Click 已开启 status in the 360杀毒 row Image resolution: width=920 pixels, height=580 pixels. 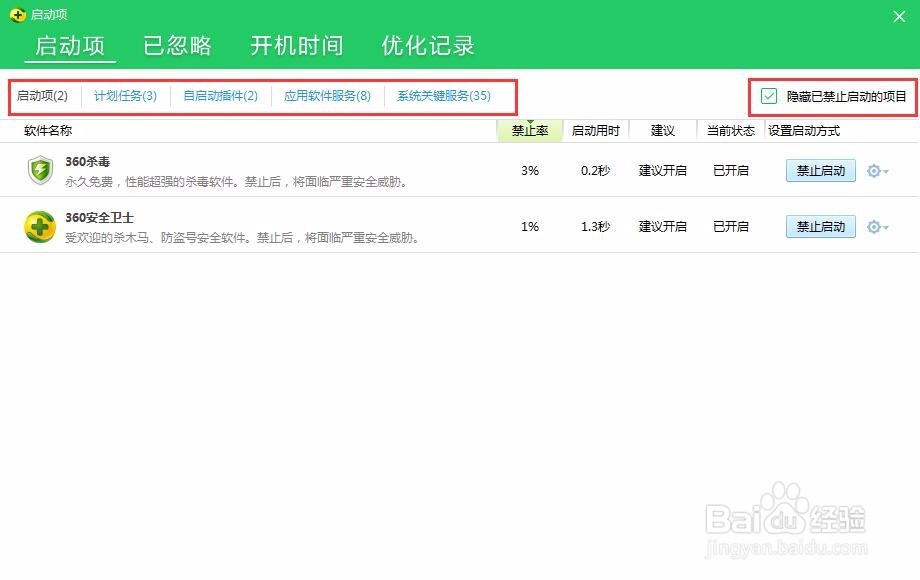coord(730,171)
